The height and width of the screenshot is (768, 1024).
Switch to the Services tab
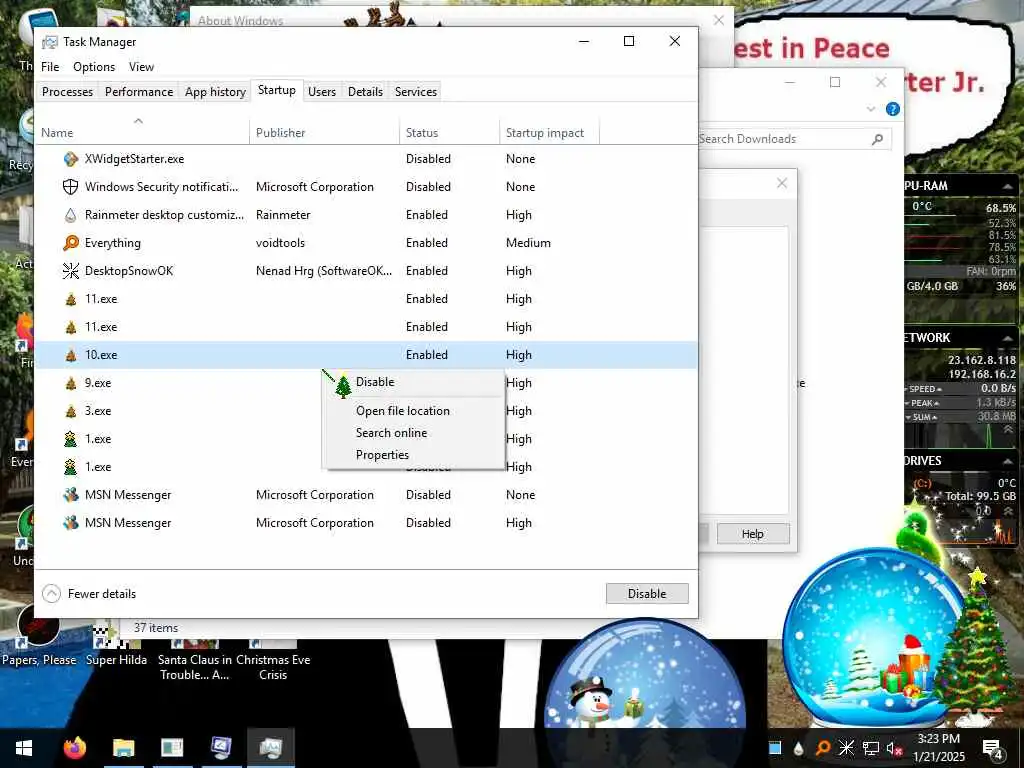[x=415, y=91]
